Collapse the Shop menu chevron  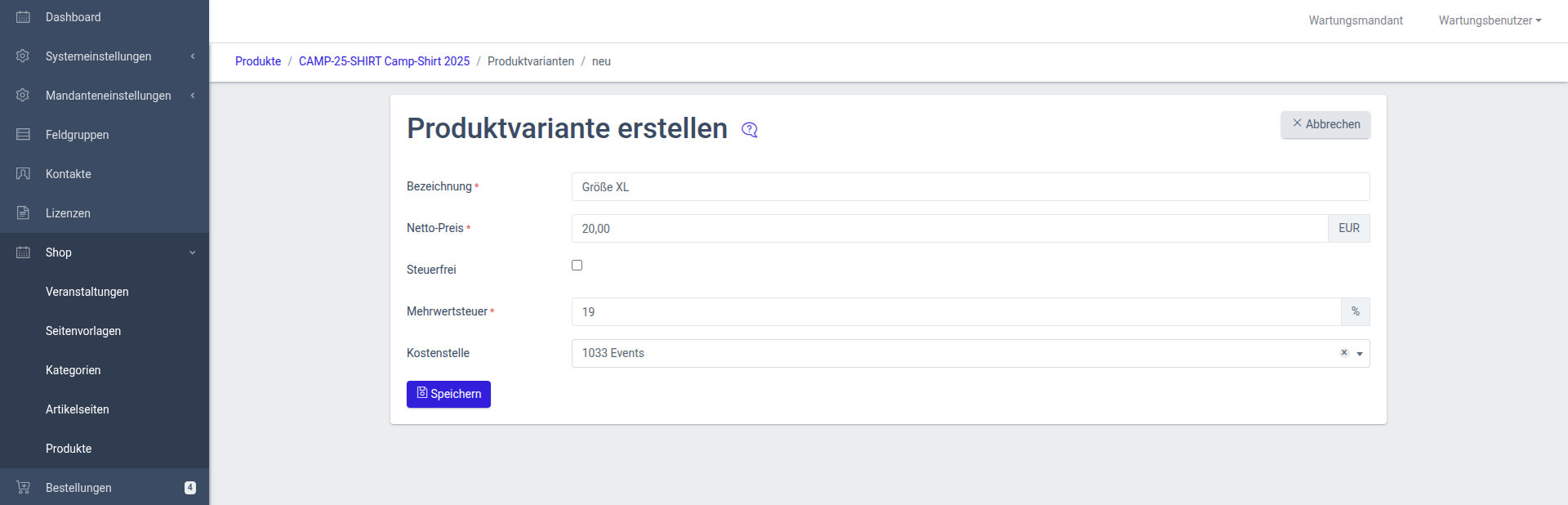193,252
